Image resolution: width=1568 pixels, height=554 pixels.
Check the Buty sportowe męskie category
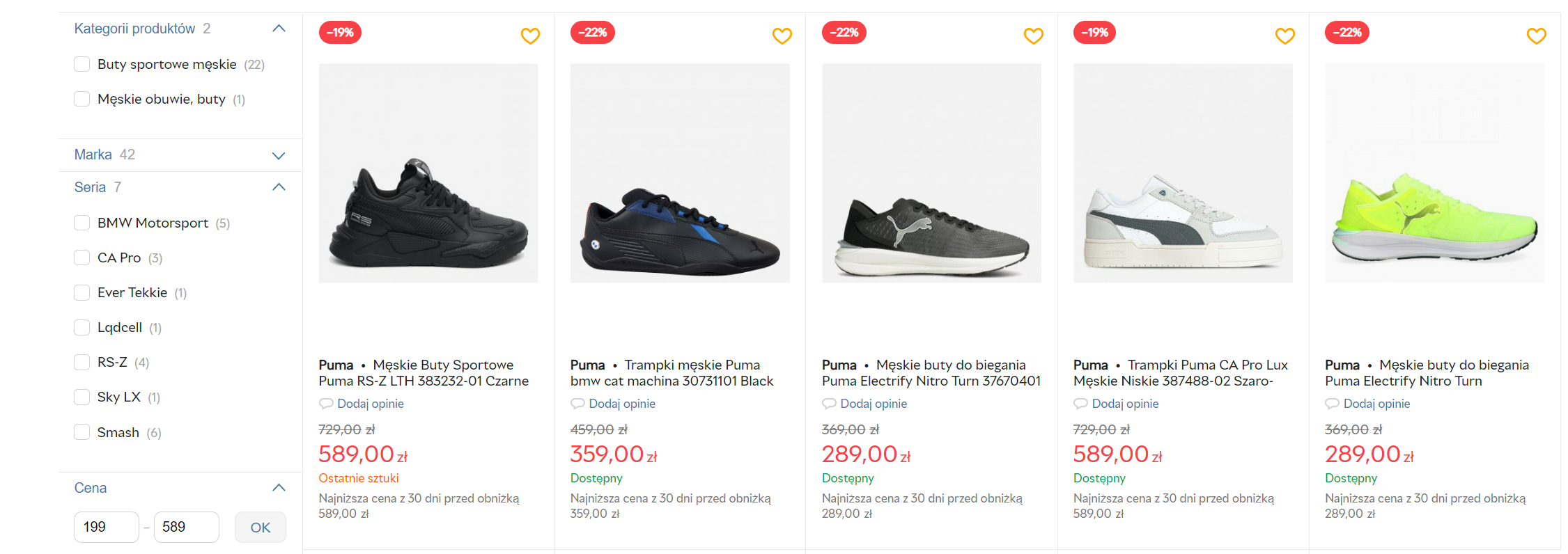click(x=82, y=65)
